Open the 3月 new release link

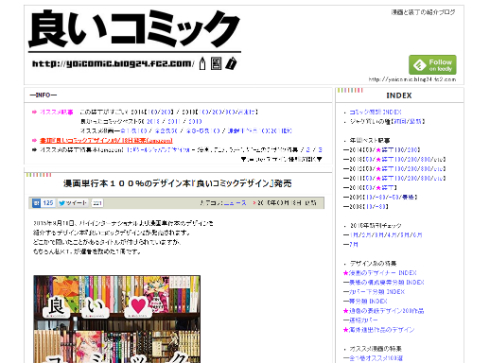[x=379, y=235]
